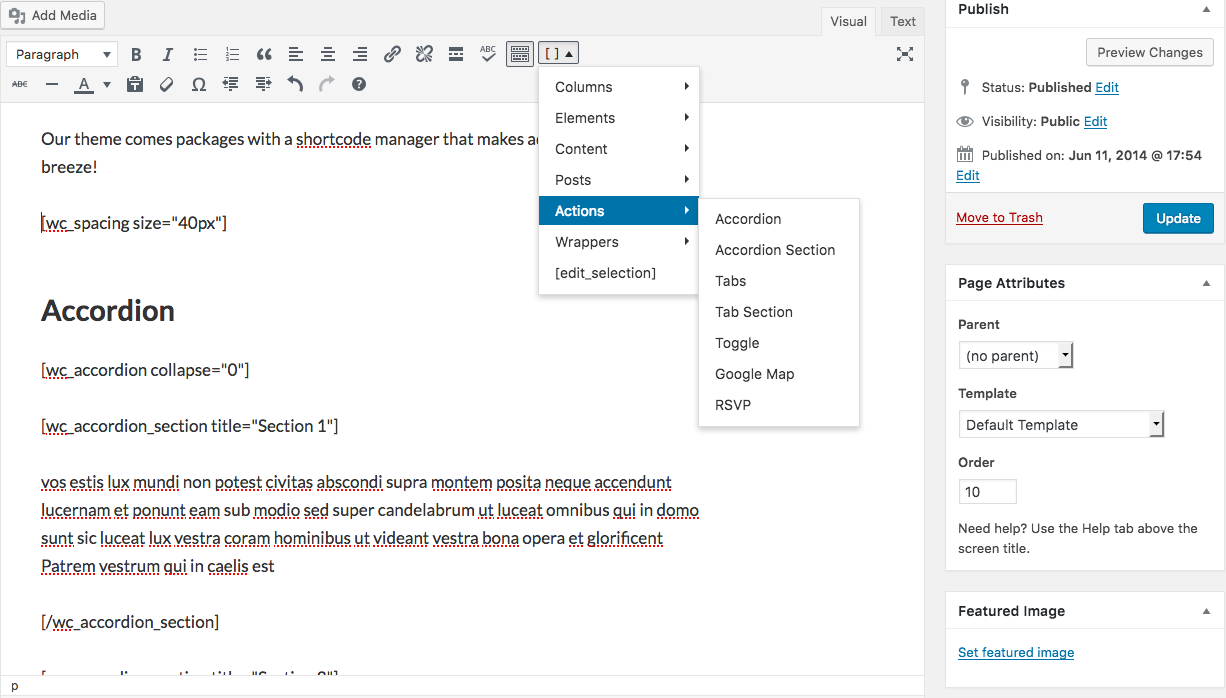Collapse the shortcode [ ] dropdown
This screenshot has width=1226, height=698.
pyautogui.click(x=559, y=54)
